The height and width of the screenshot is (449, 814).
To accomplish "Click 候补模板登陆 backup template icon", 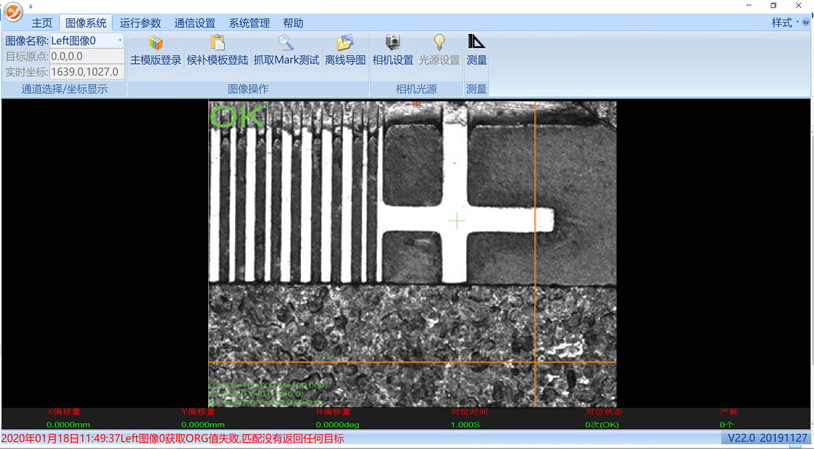I will [x=217, y=44].
